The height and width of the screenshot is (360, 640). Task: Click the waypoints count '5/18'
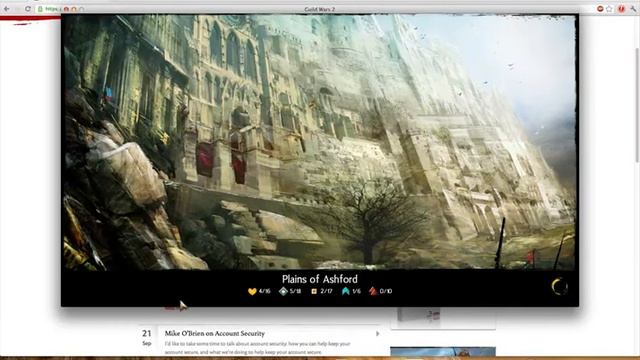click(x=295, y=291)
